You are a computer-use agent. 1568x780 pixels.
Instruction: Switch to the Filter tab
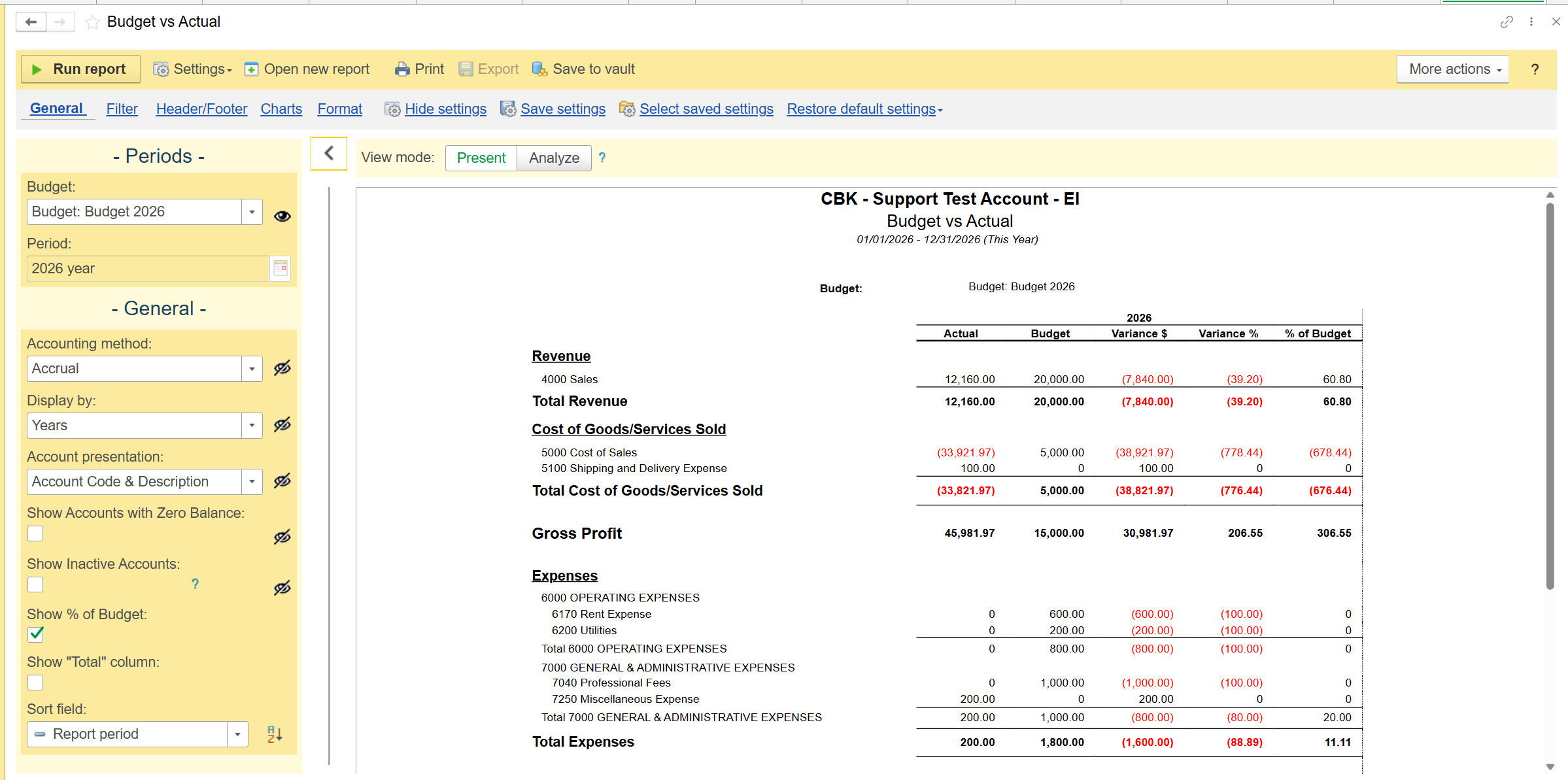pyautogui.click(x=122, y=109)
